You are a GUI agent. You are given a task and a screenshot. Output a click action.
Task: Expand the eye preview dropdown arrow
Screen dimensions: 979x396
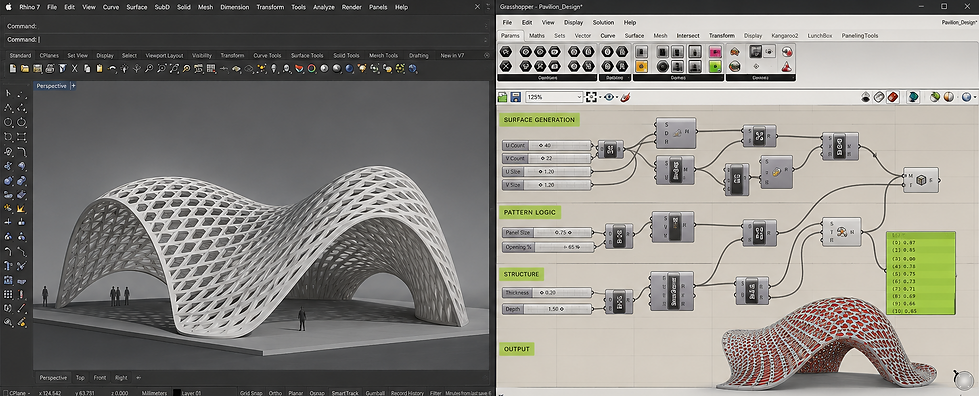617,97
